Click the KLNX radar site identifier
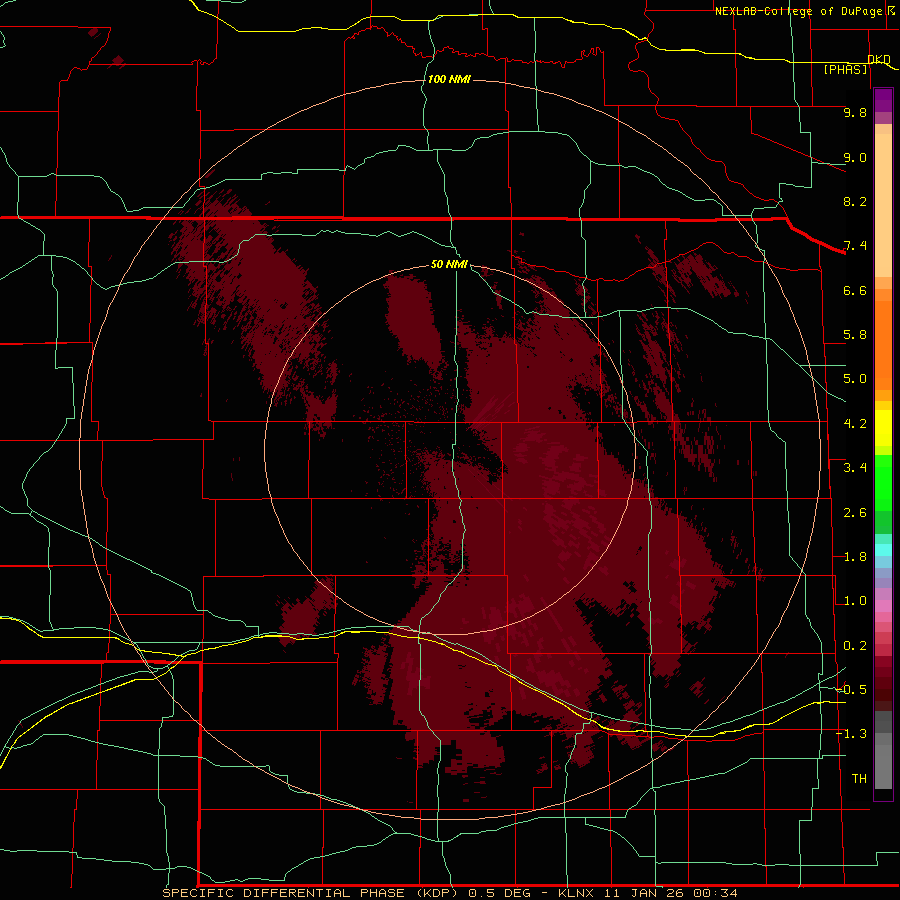Screen dimensions: 900x900 tap(577, 893)
